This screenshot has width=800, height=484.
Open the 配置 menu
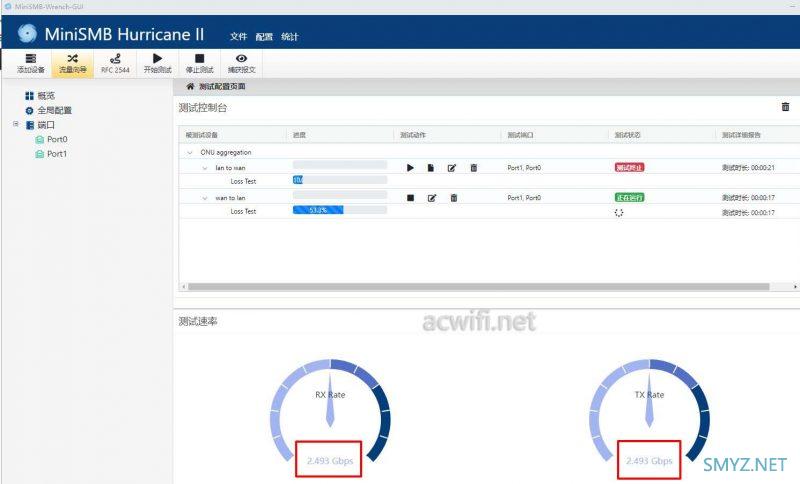[x=264, y=36]
